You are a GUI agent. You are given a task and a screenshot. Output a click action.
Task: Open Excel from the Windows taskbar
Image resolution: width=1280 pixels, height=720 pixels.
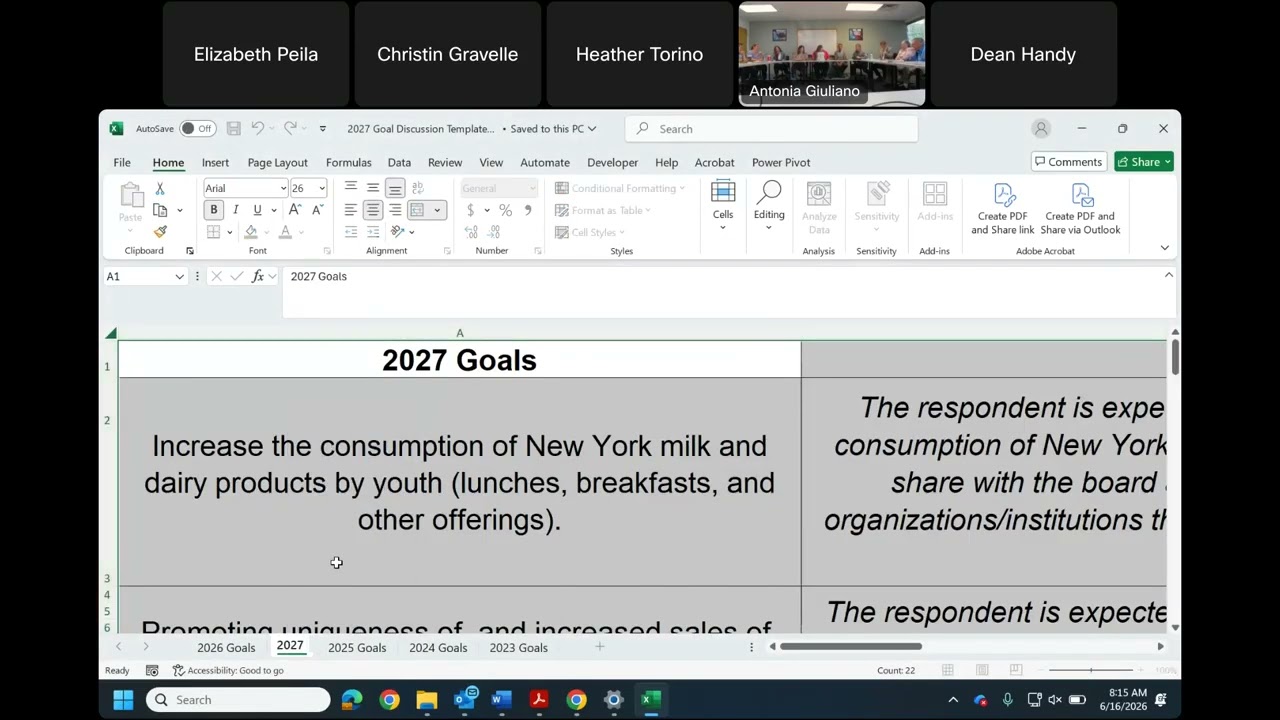(651, 700)
